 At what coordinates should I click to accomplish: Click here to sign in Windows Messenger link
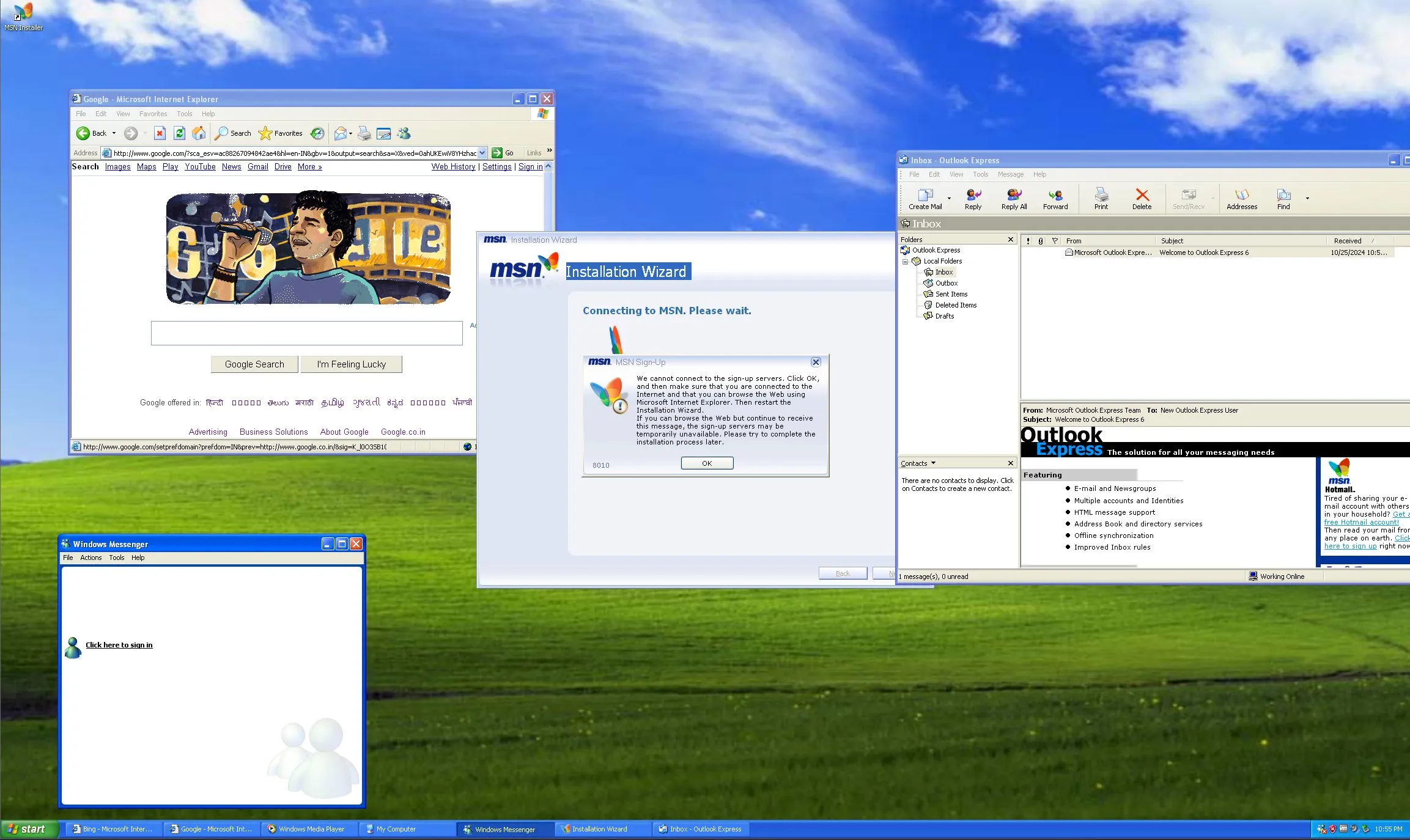118,644
